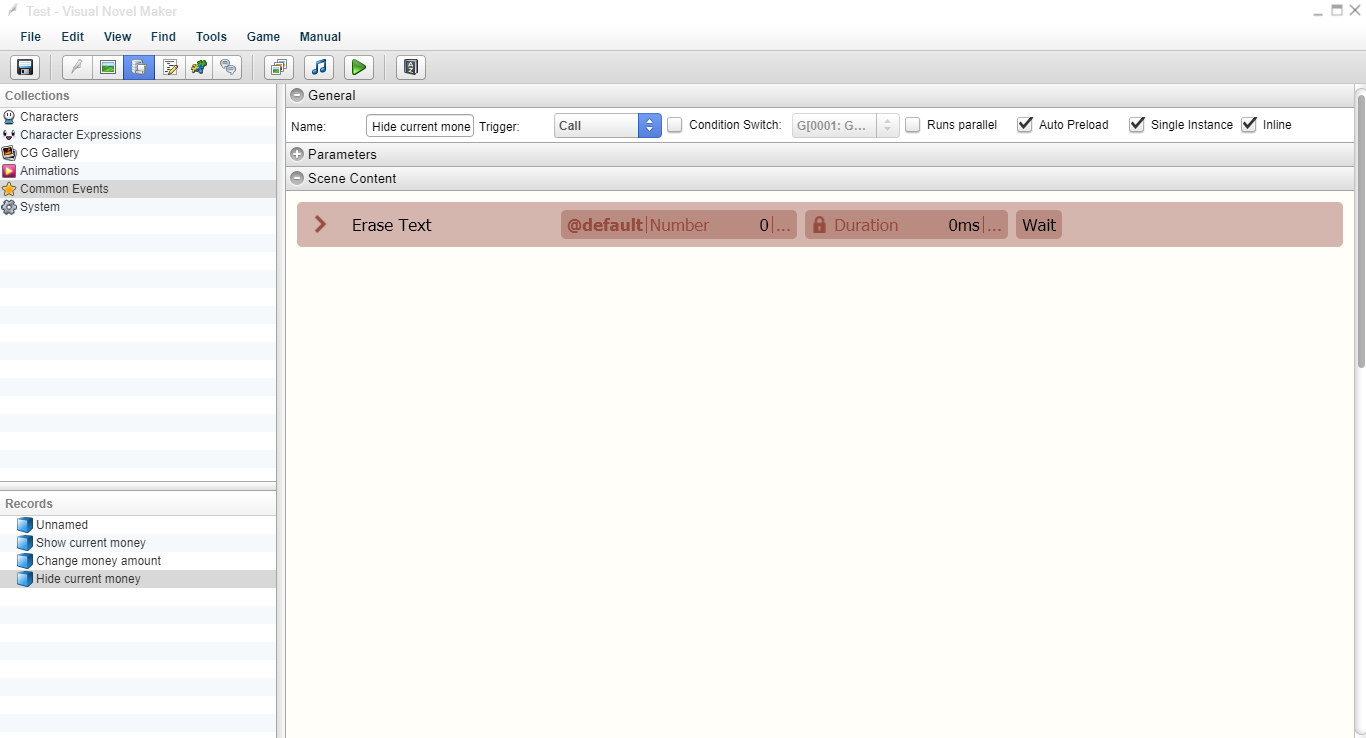Select the Change money amount record
Image resolution: width=1366 pixels, height=738 pixels.
tap(138, 561)
